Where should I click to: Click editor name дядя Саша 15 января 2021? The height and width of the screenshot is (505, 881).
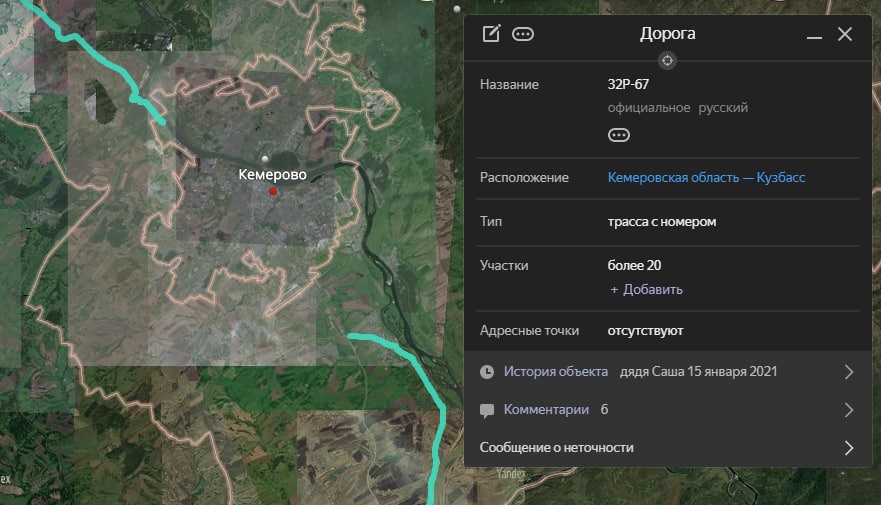(x=698, y=371)
